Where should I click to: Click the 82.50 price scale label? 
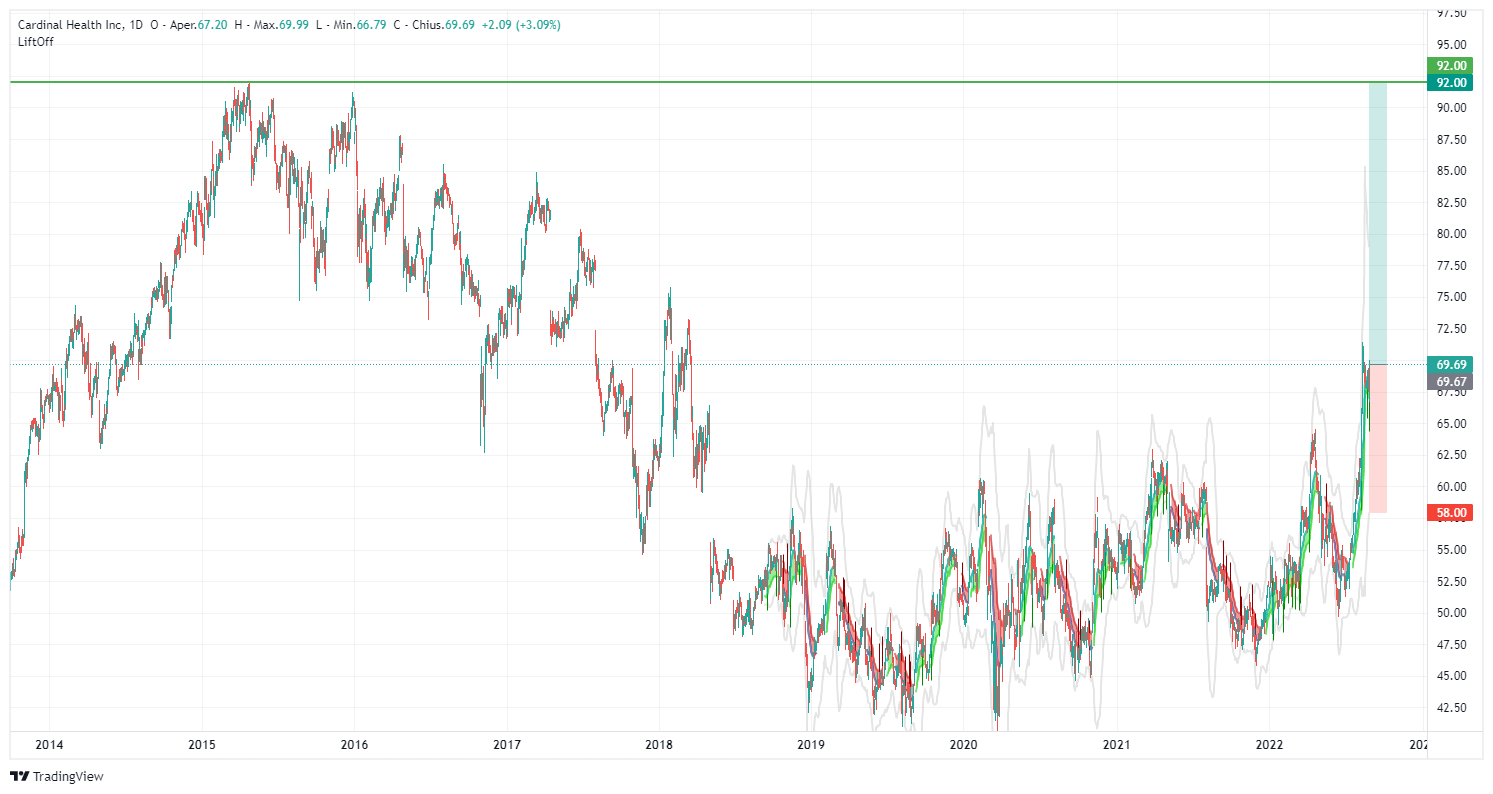(1451, 203)
